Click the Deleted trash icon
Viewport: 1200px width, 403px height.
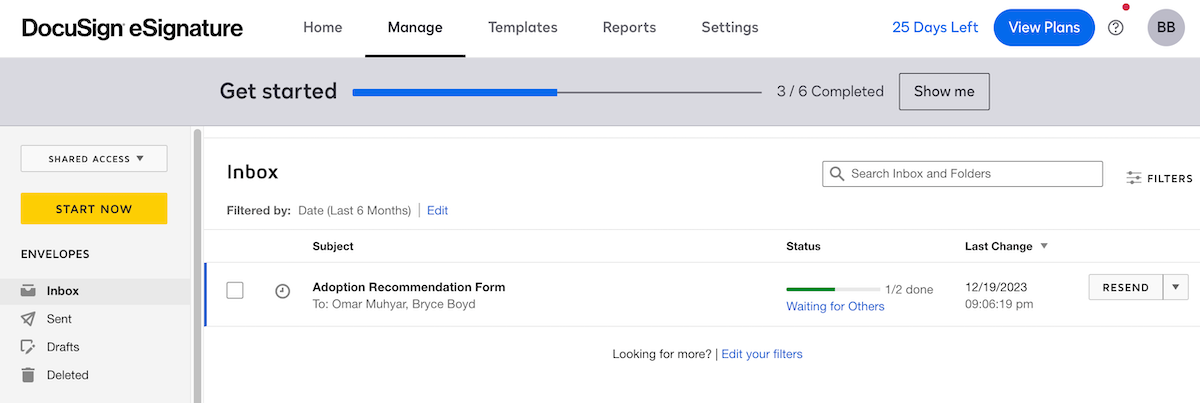(28, 375)
